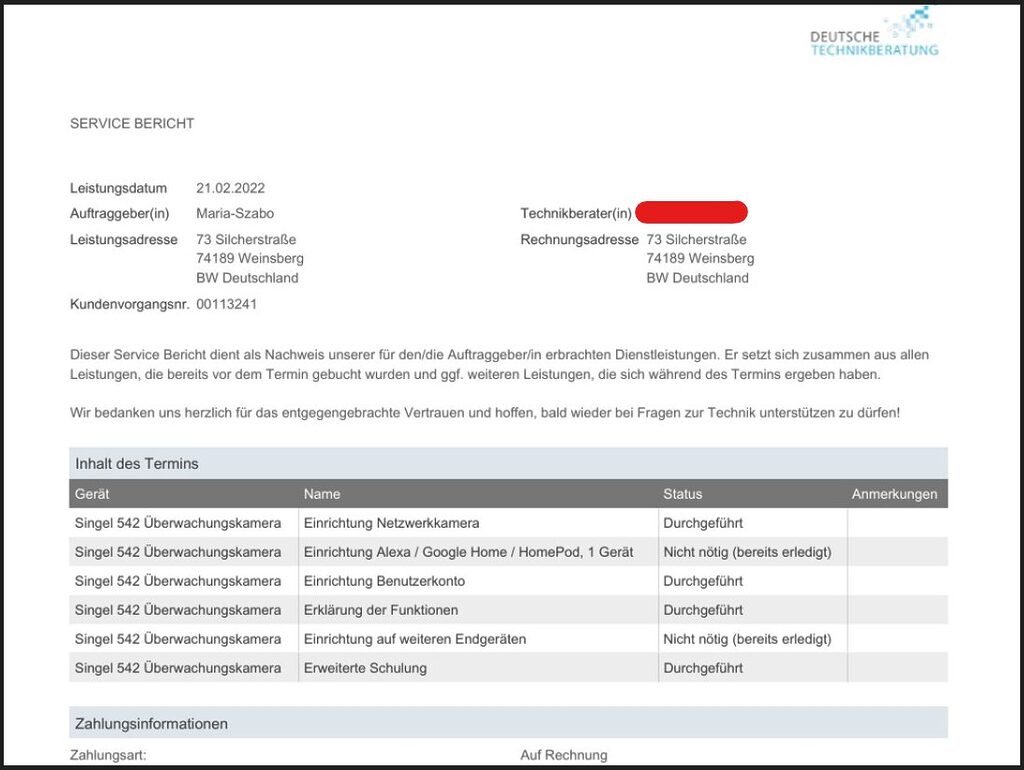Click the Zahlungsinformationen section header
The width and height of the screenshot is (1024, 770).
point(508,723)
